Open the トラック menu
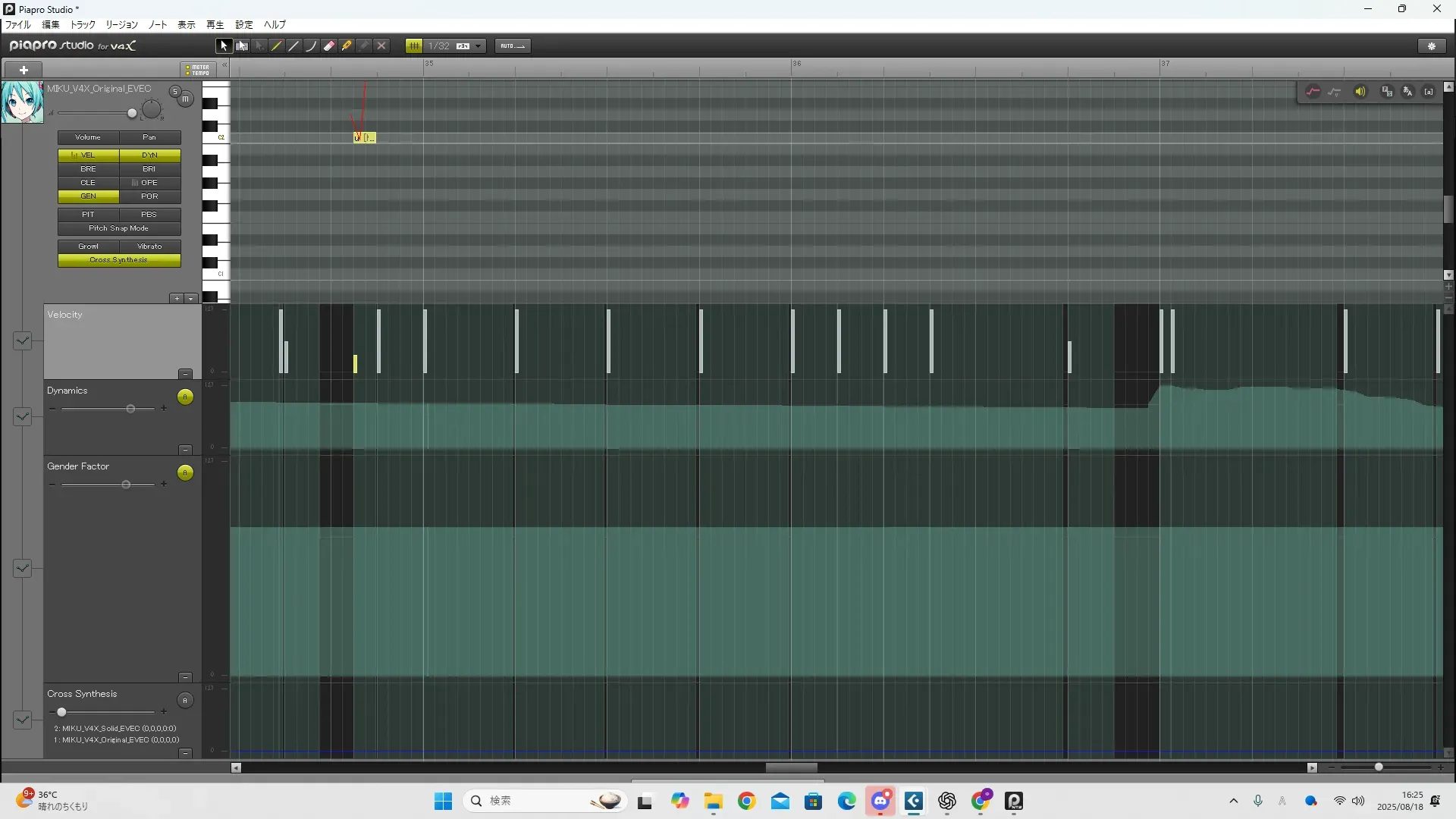This screenshot has height=819, width=1456. [x=83, y=25]
